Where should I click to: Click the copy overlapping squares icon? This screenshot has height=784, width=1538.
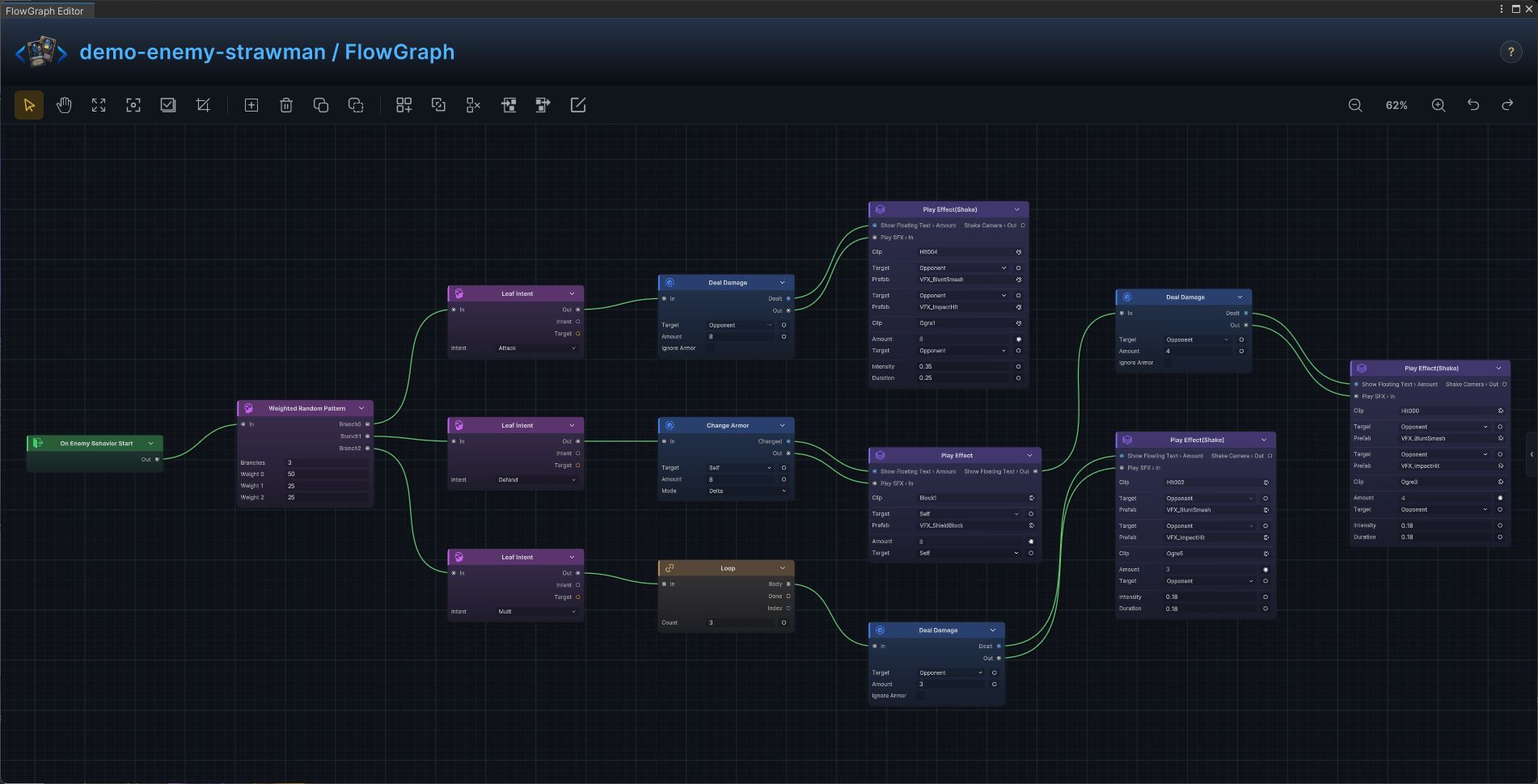(321, 105)
